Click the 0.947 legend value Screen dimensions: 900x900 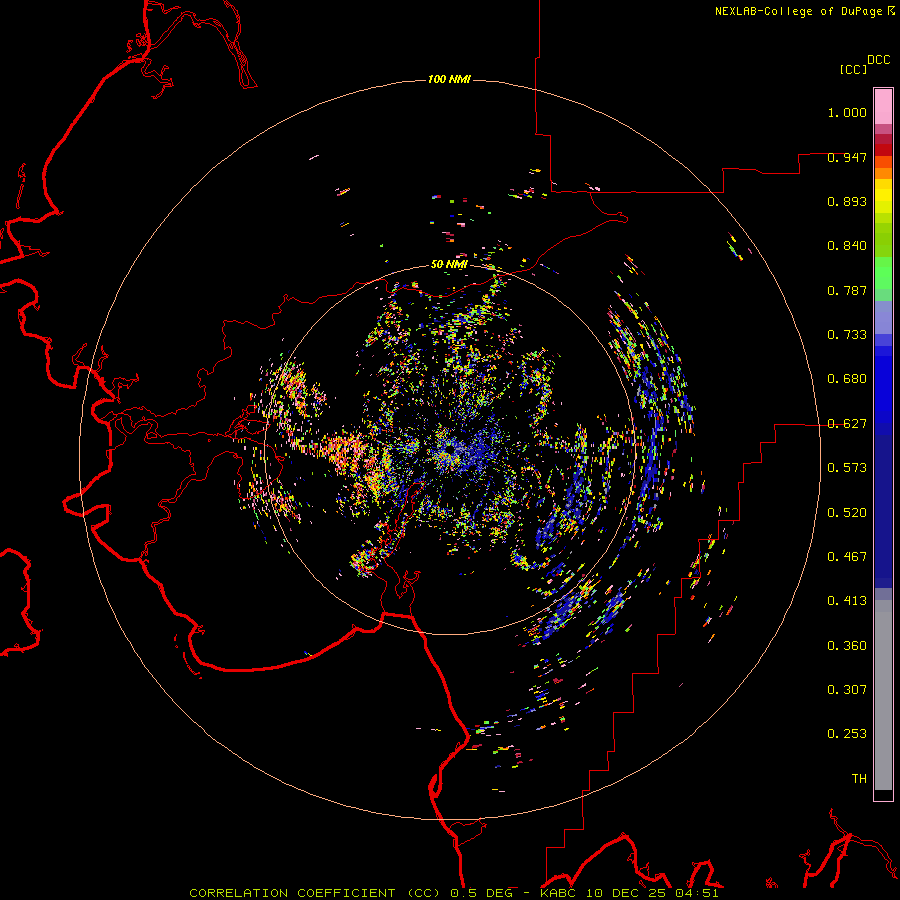pos(847,157)
